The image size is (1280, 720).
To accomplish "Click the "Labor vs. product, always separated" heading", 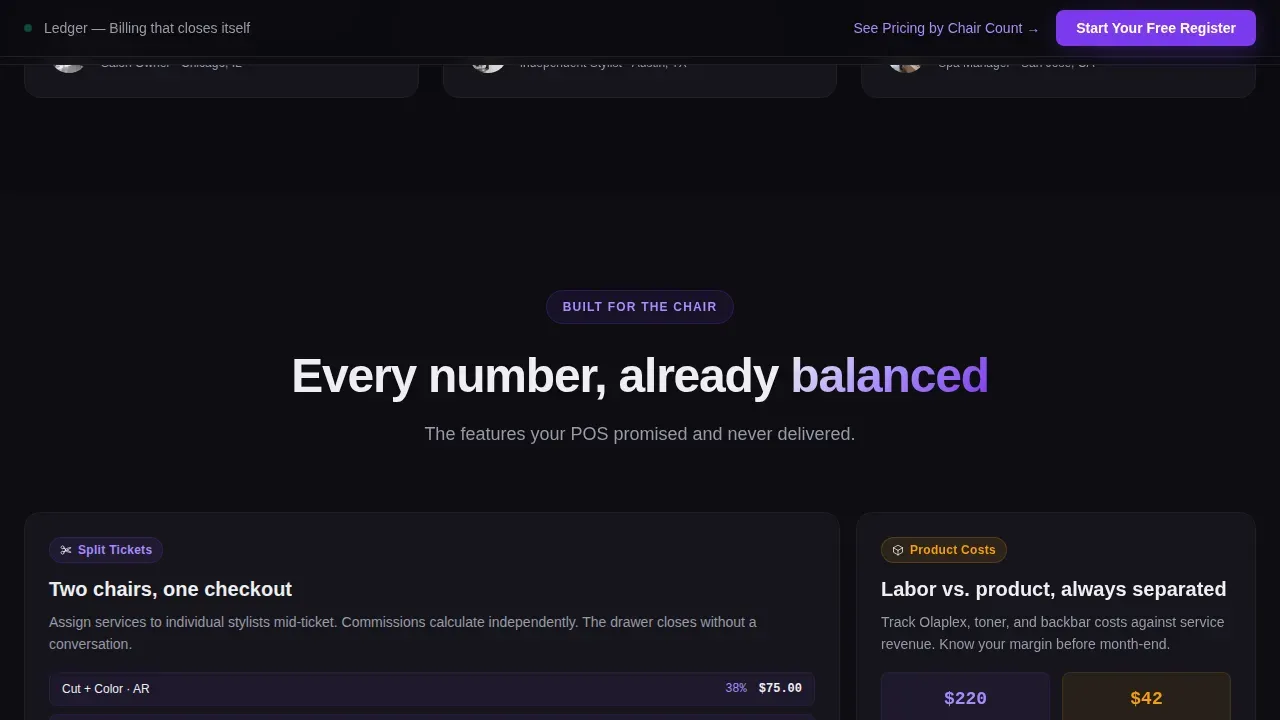I will click(x=1054, y=589).
